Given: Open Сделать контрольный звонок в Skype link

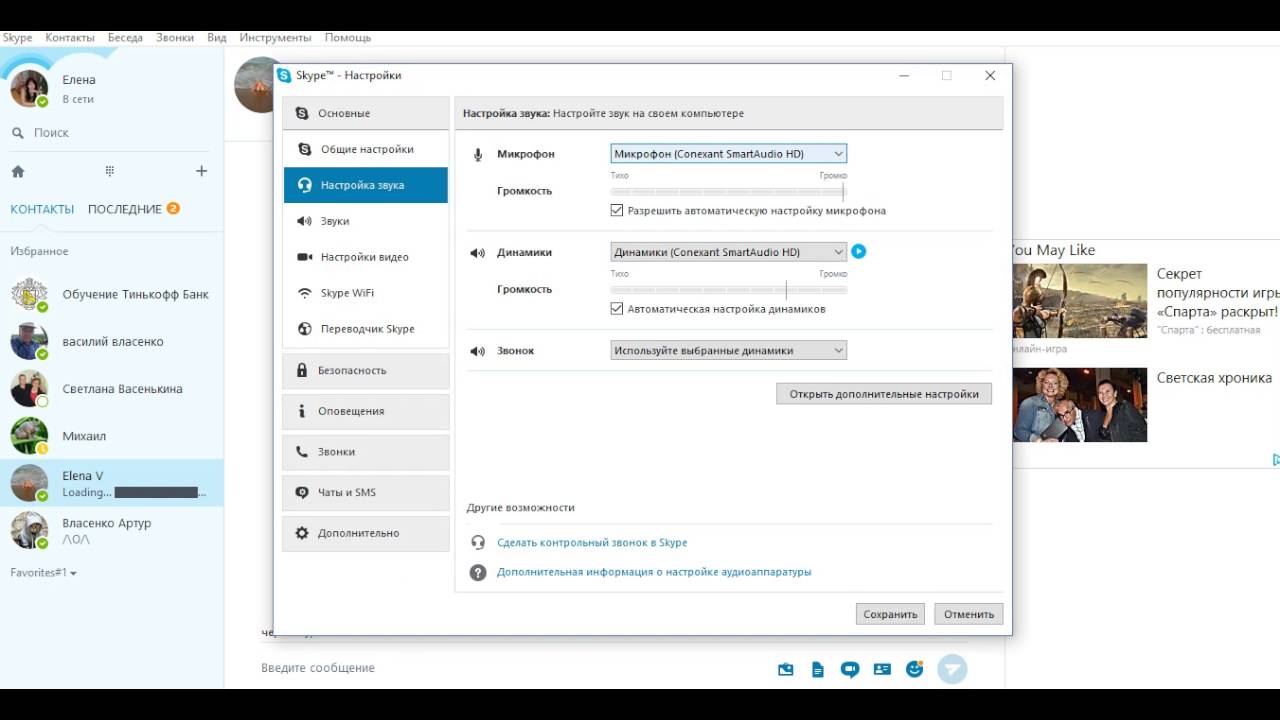Looking at the screenshot, I should (592, 542).
